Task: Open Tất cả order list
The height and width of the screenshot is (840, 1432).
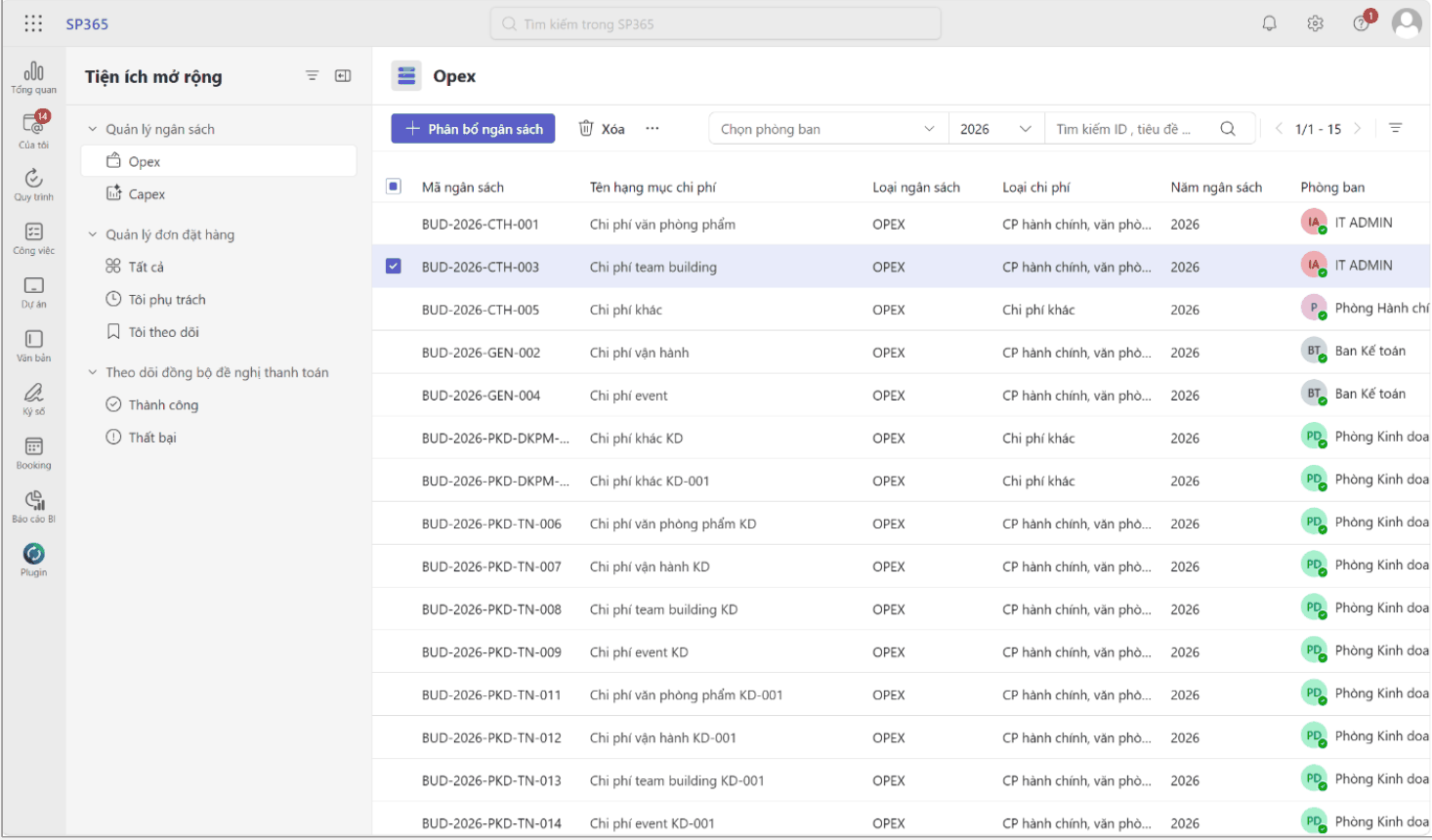Action: tap(219, 267)
